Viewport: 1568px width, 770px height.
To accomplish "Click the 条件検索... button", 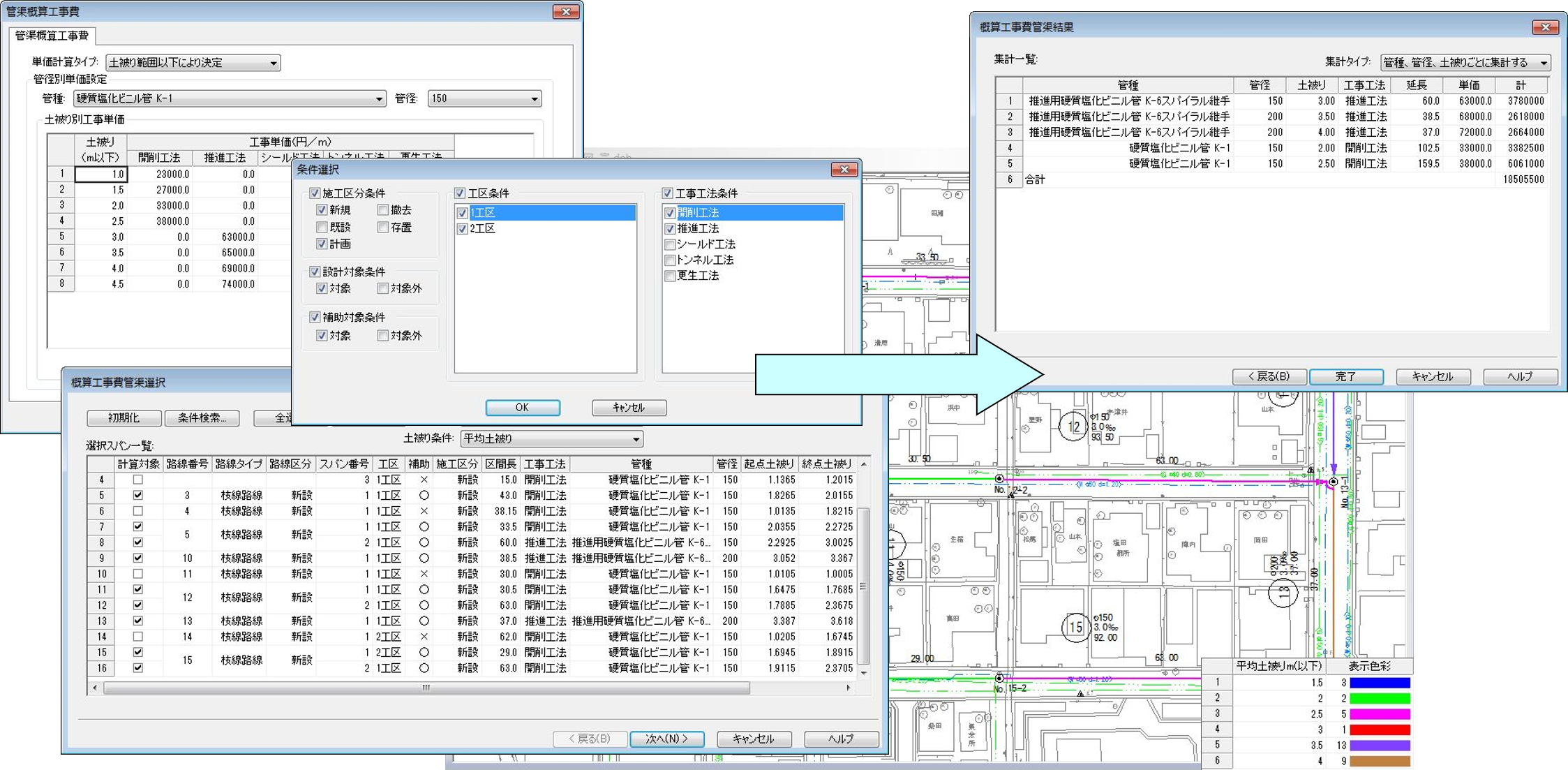I will (x=202, y=418).
